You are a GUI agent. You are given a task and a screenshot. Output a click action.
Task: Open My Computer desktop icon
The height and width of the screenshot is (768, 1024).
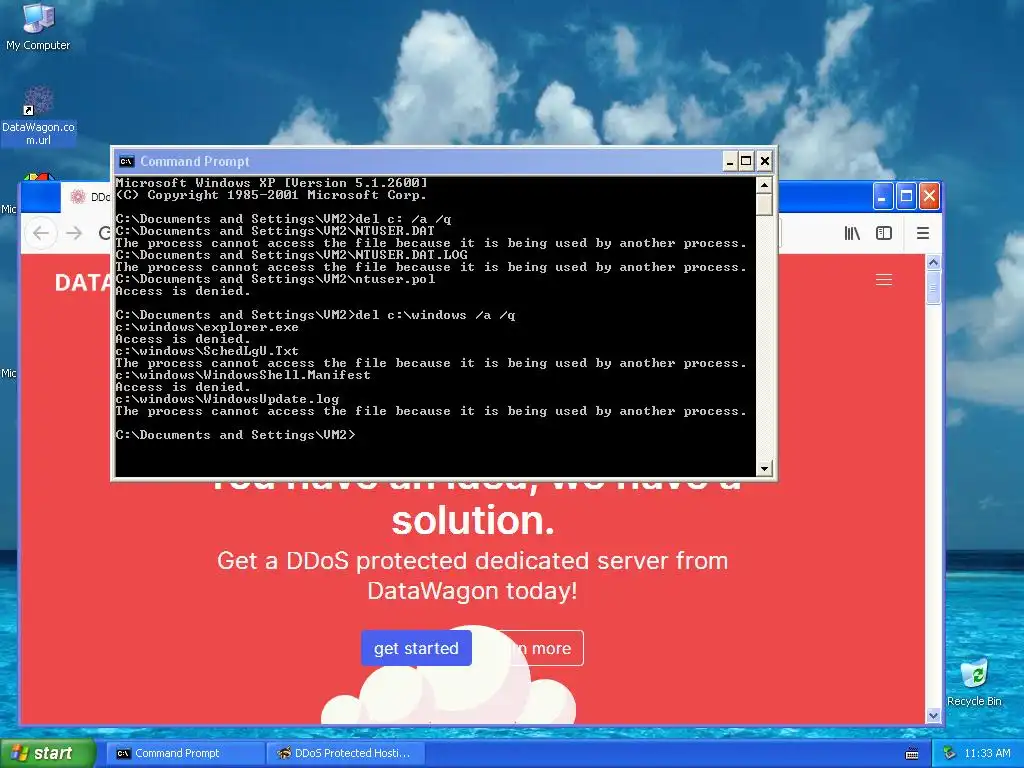(x=38, y=26)
